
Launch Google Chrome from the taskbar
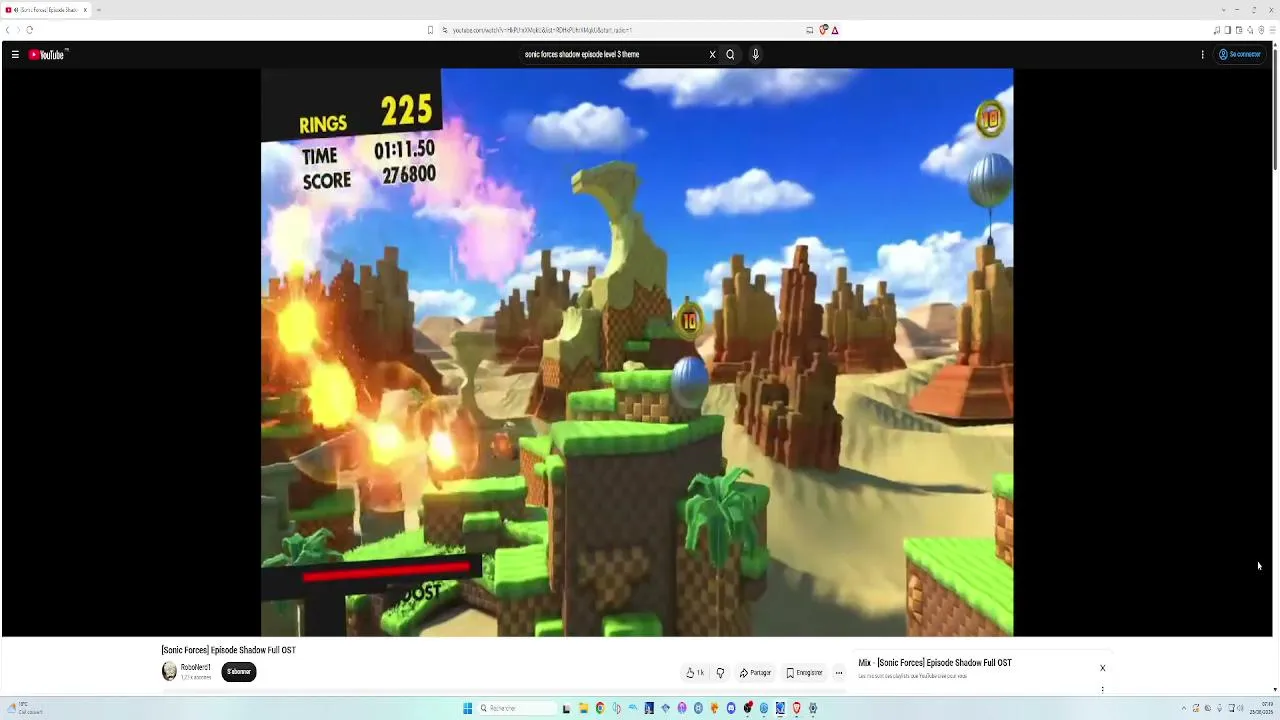(x=600, y=708)
